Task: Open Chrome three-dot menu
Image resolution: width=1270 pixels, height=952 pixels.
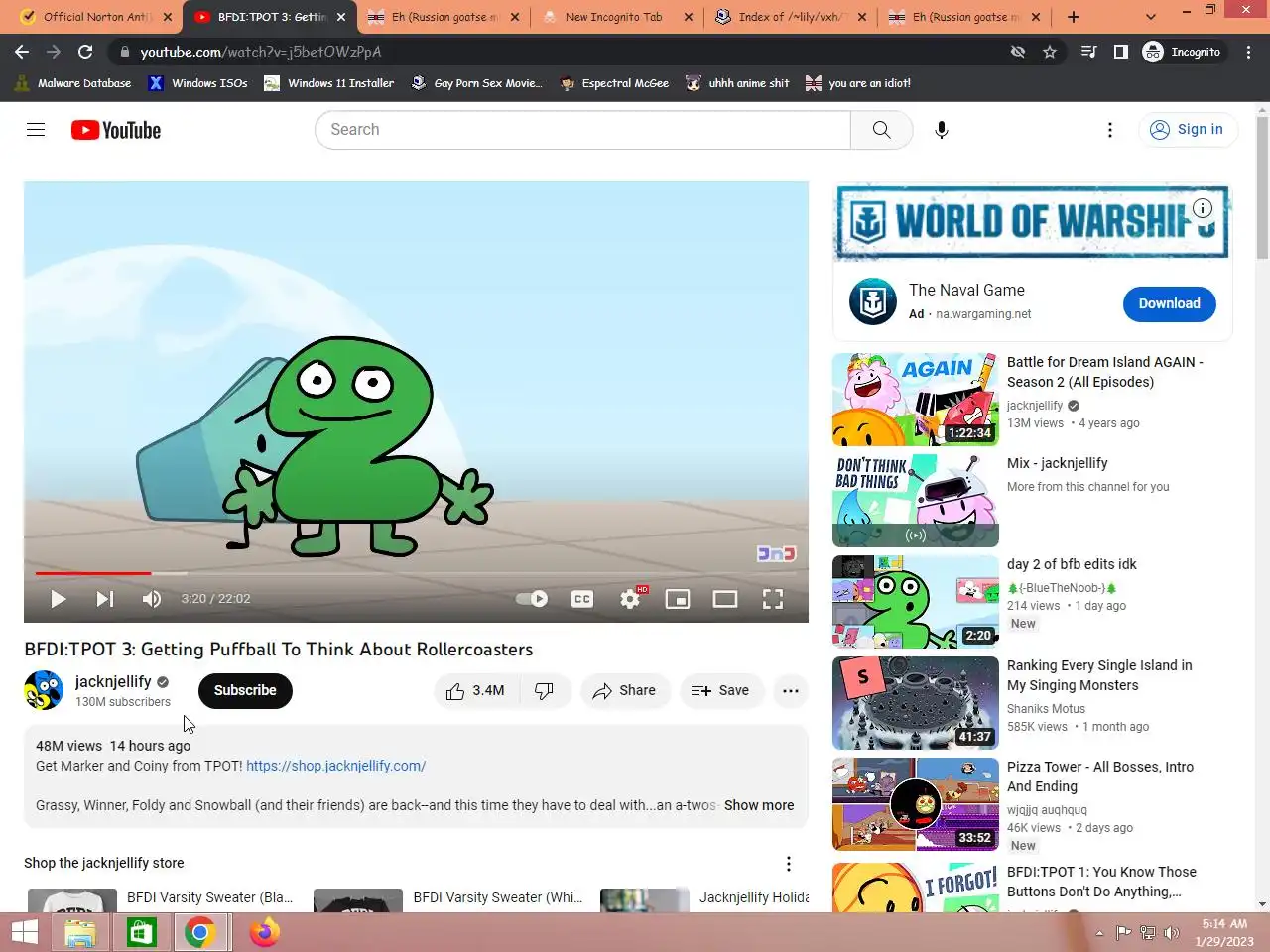Action: (1248, 52)
